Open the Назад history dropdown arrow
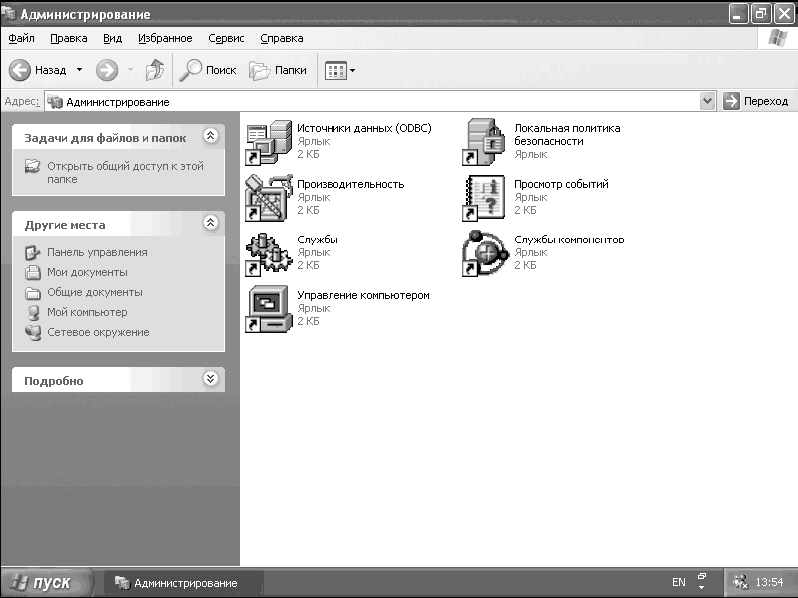This screenshot has height=598, width=798. (79, 70)
